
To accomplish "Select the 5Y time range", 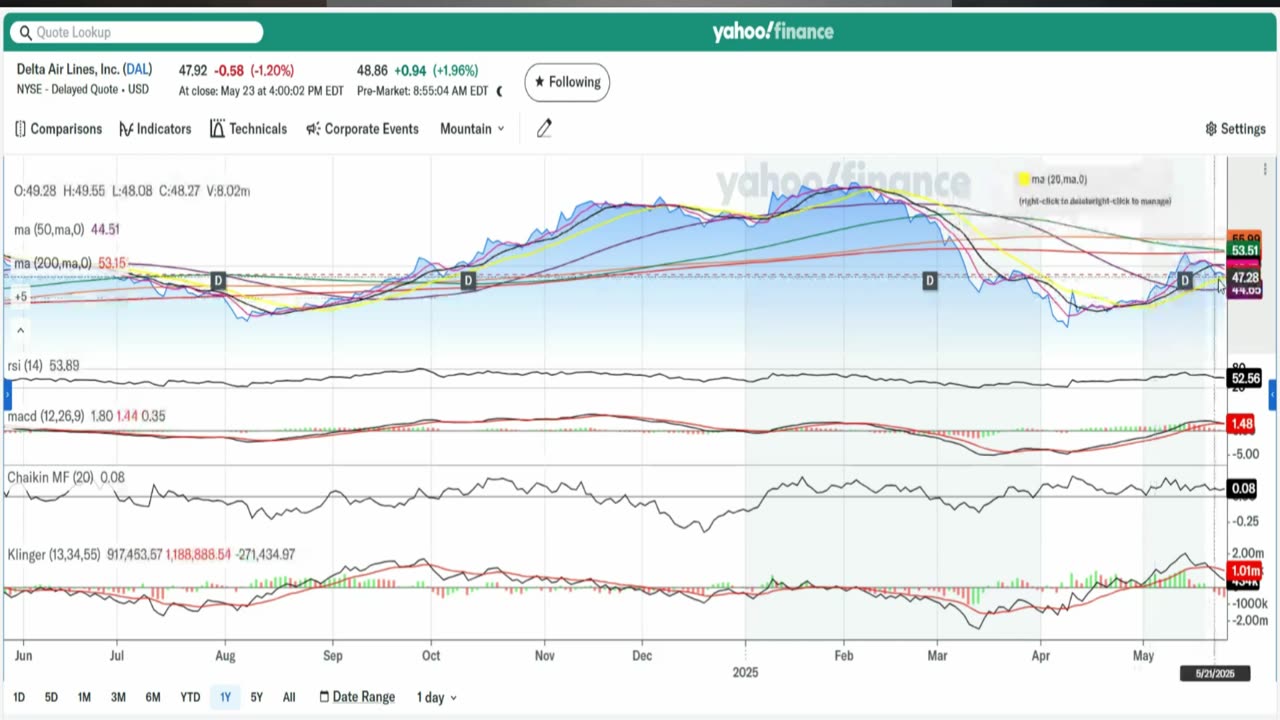I will click(257, 697).
